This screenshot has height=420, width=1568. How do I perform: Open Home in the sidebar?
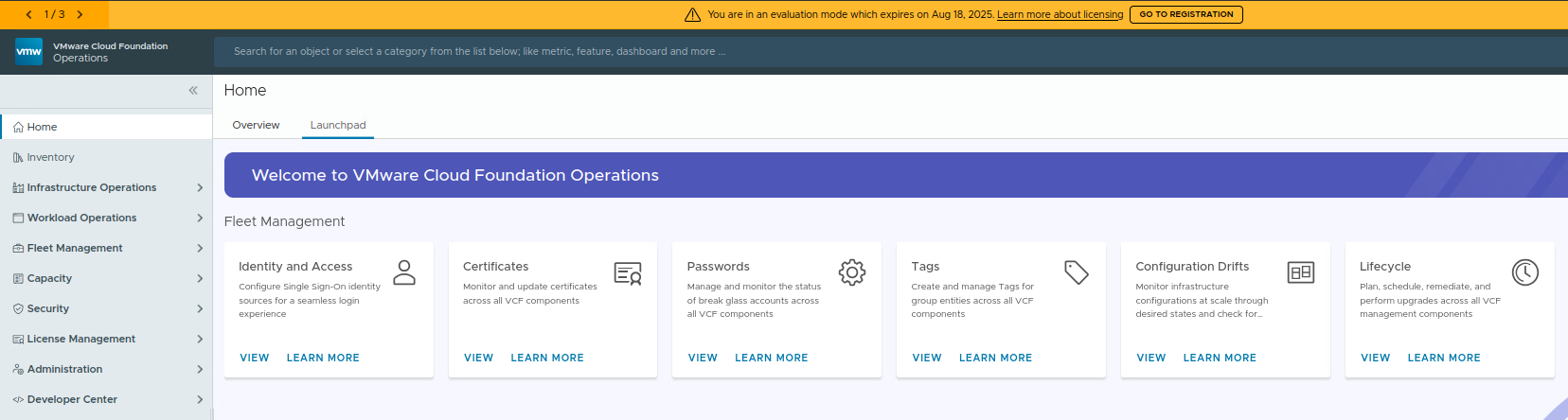coord(107,127)
